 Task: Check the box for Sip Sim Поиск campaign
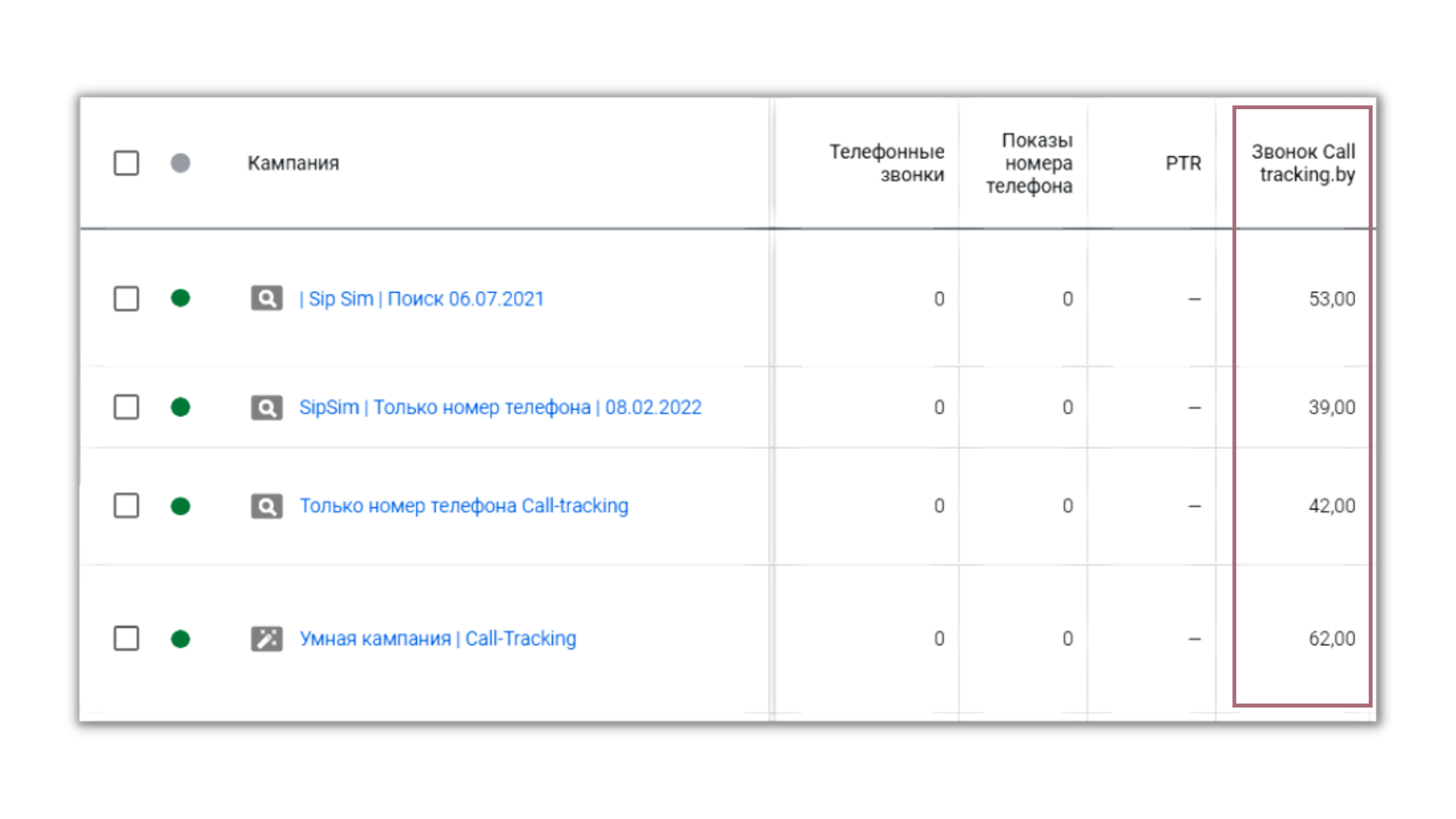[127, 299]
